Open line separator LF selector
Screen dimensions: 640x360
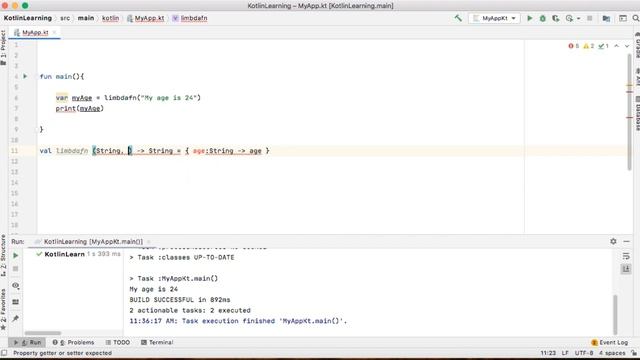565,353
